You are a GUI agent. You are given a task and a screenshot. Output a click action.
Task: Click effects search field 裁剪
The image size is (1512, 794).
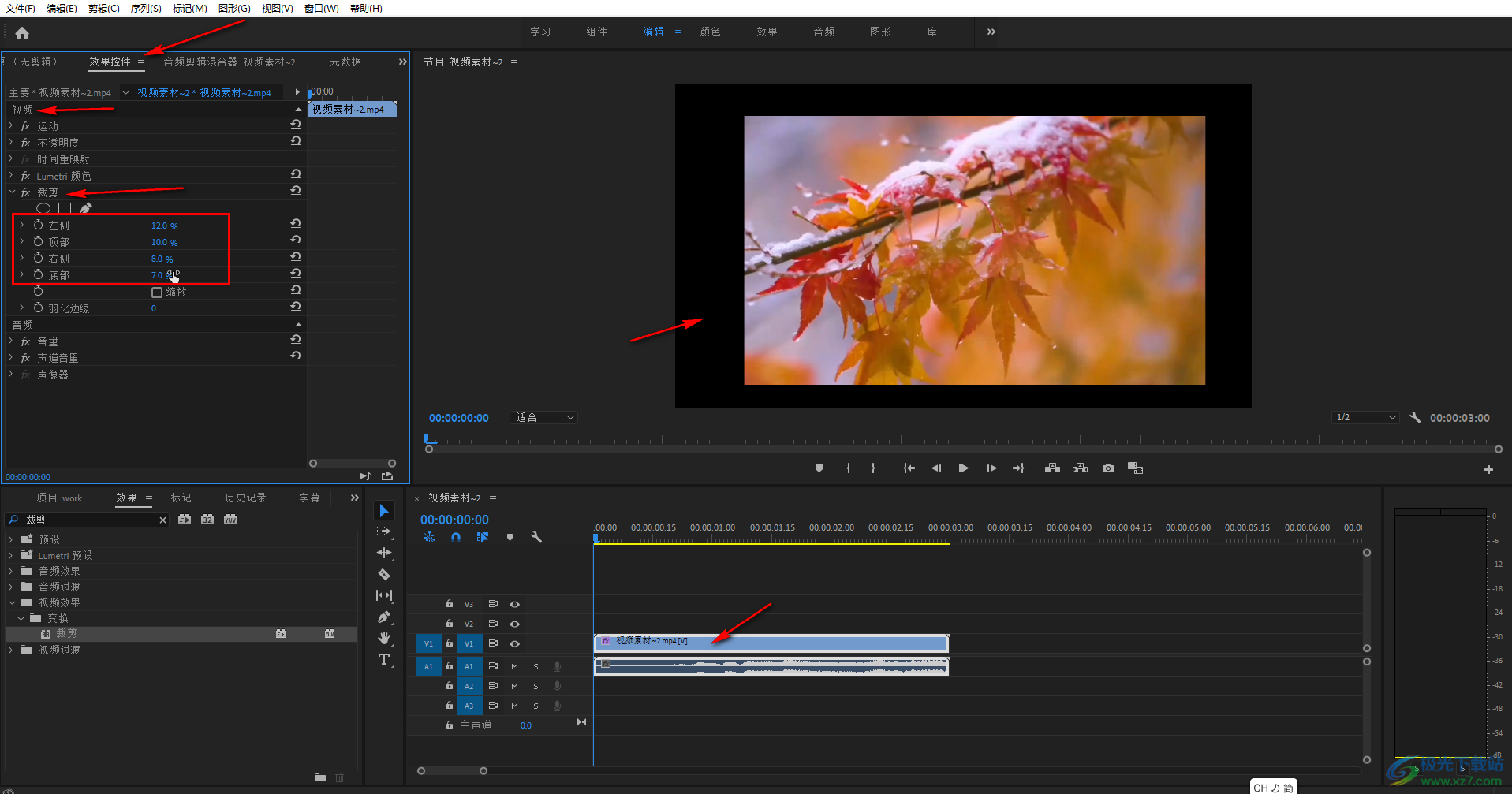pos(87,520)
